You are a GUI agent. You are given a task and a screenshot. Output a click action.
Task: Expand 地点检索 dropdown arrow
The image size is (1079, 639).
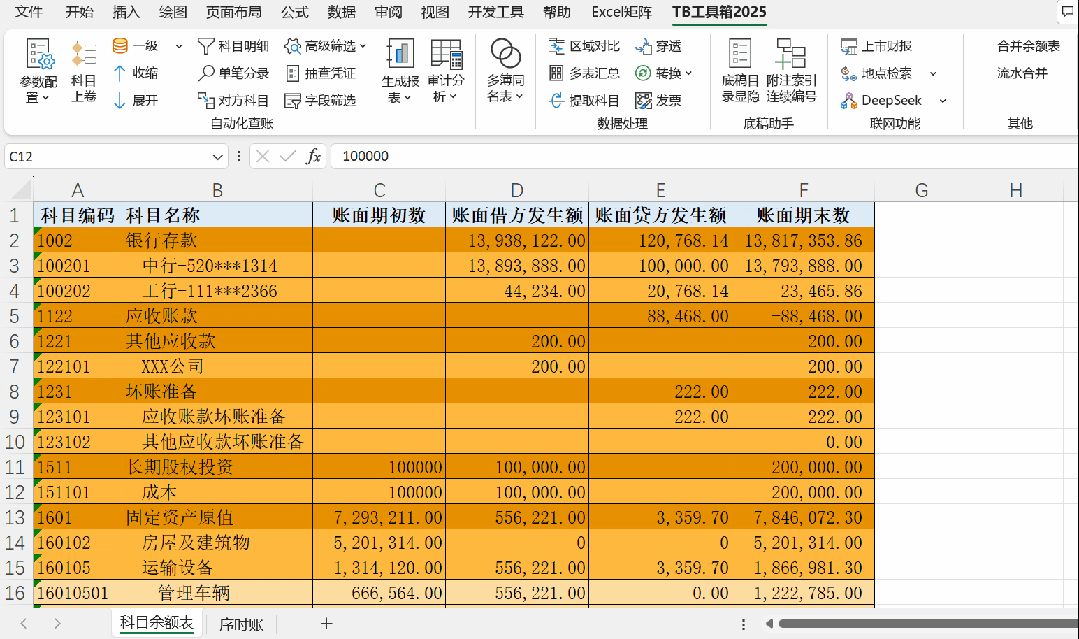click(x=933, y=74)
